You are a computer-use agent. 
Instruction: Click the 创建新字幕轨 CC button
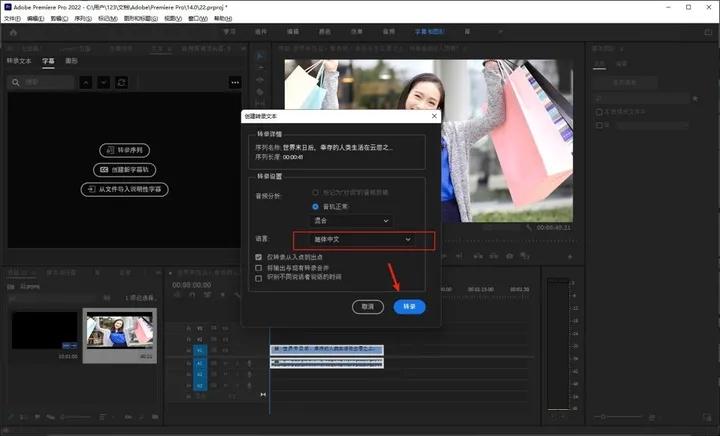pyautogui.click(x=124, y=169)
